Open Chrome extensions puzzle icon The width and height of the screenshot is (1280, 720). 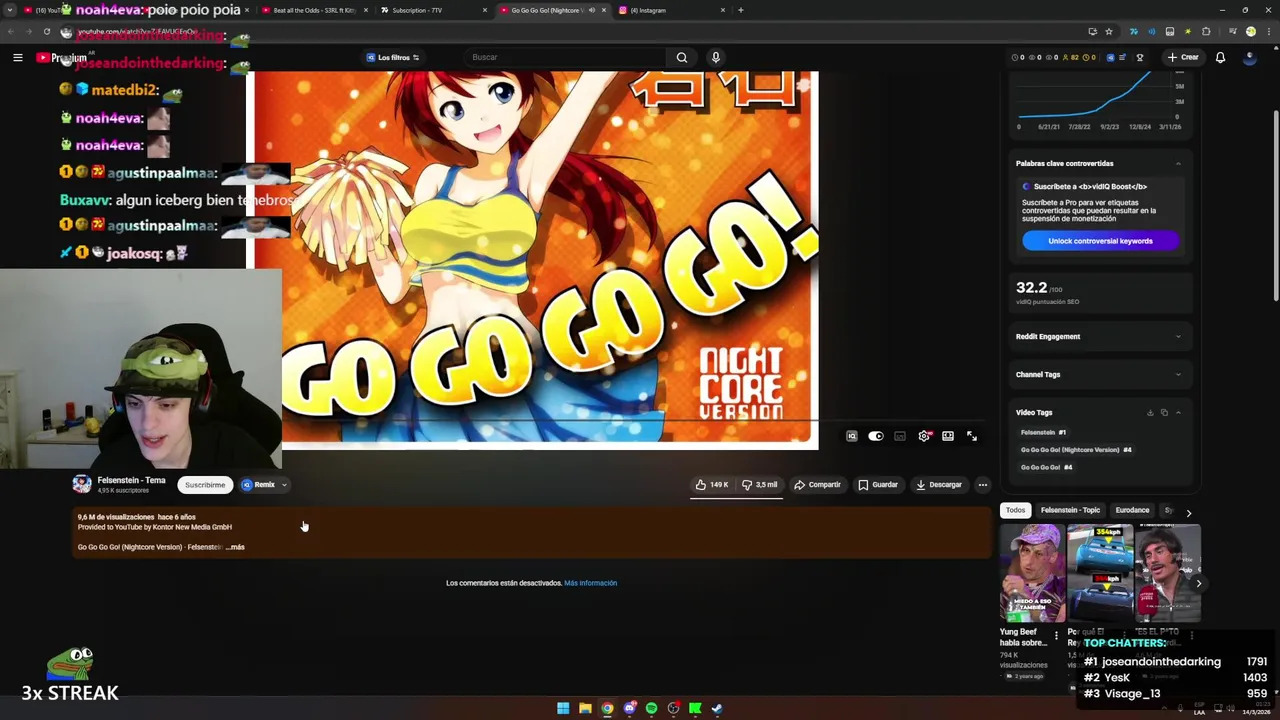[x=1206, y=32]
